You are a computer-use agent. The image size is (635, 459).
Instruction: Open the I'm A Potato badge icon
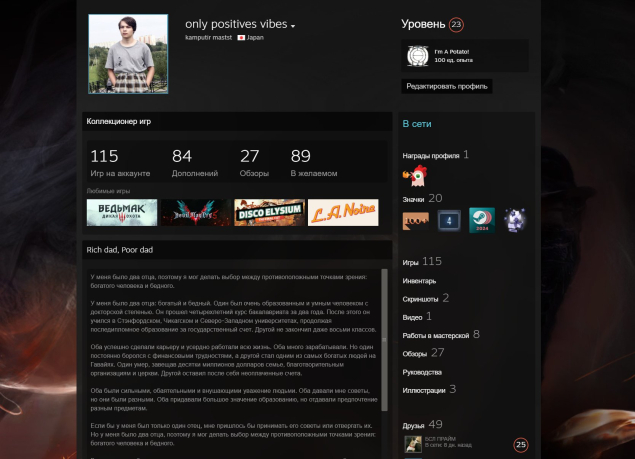pyautogui.click(x=417, y=56)
